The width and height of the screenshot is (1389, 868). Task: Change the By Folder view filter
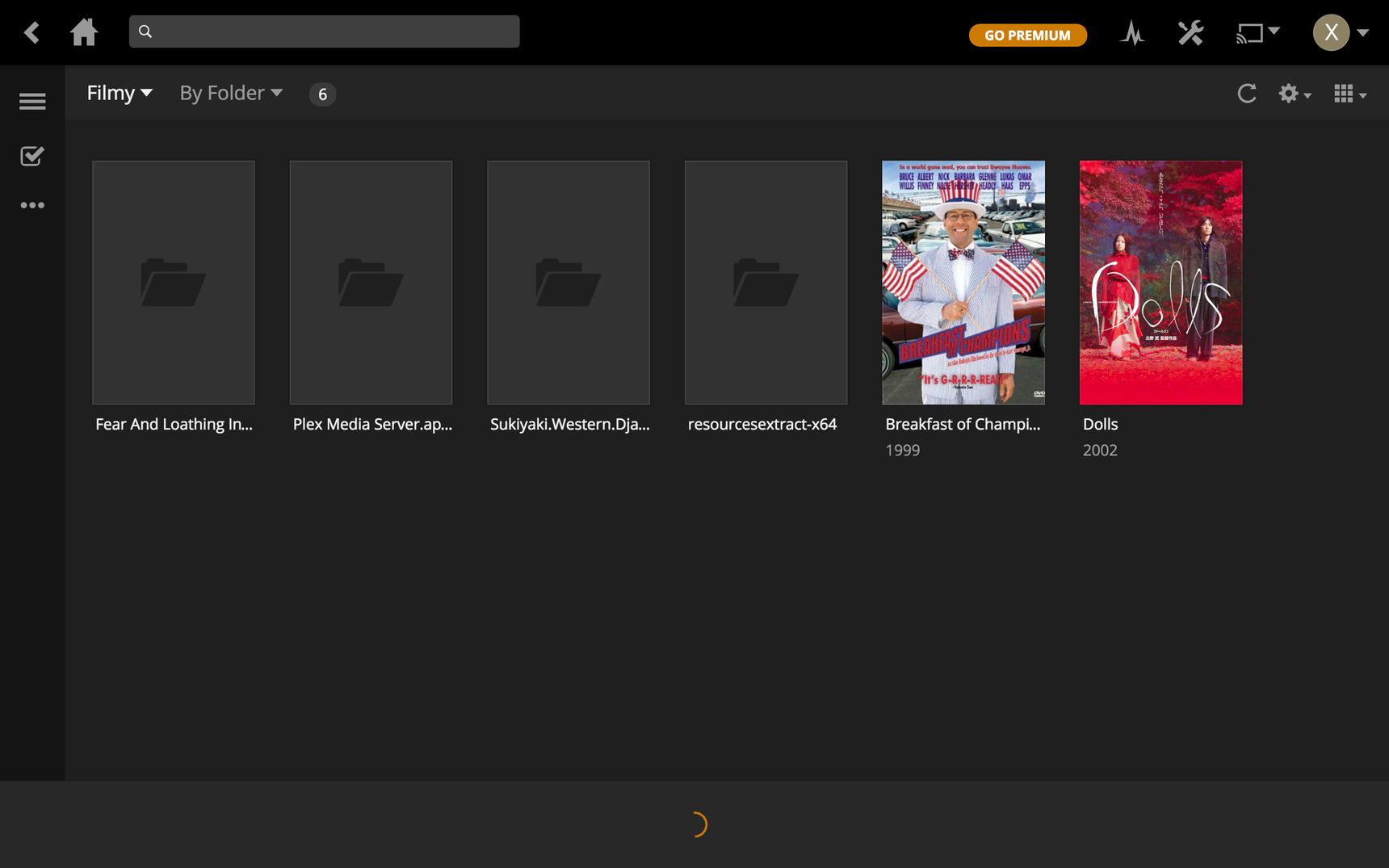tap(231, 94)
